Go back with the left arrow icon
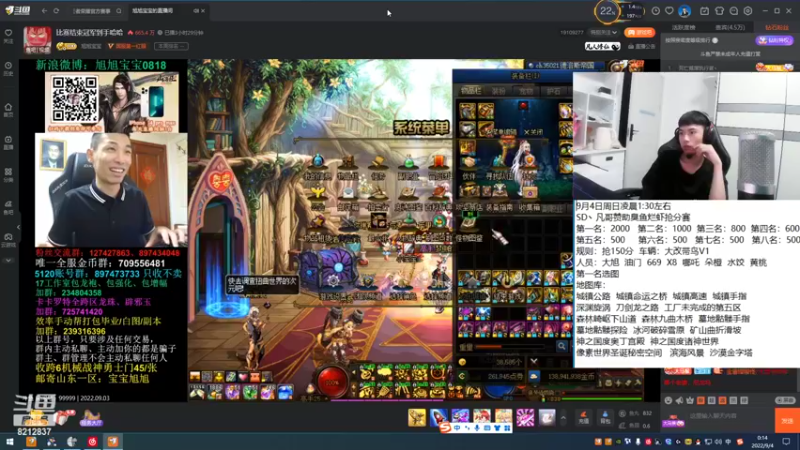 coord(44,11)
